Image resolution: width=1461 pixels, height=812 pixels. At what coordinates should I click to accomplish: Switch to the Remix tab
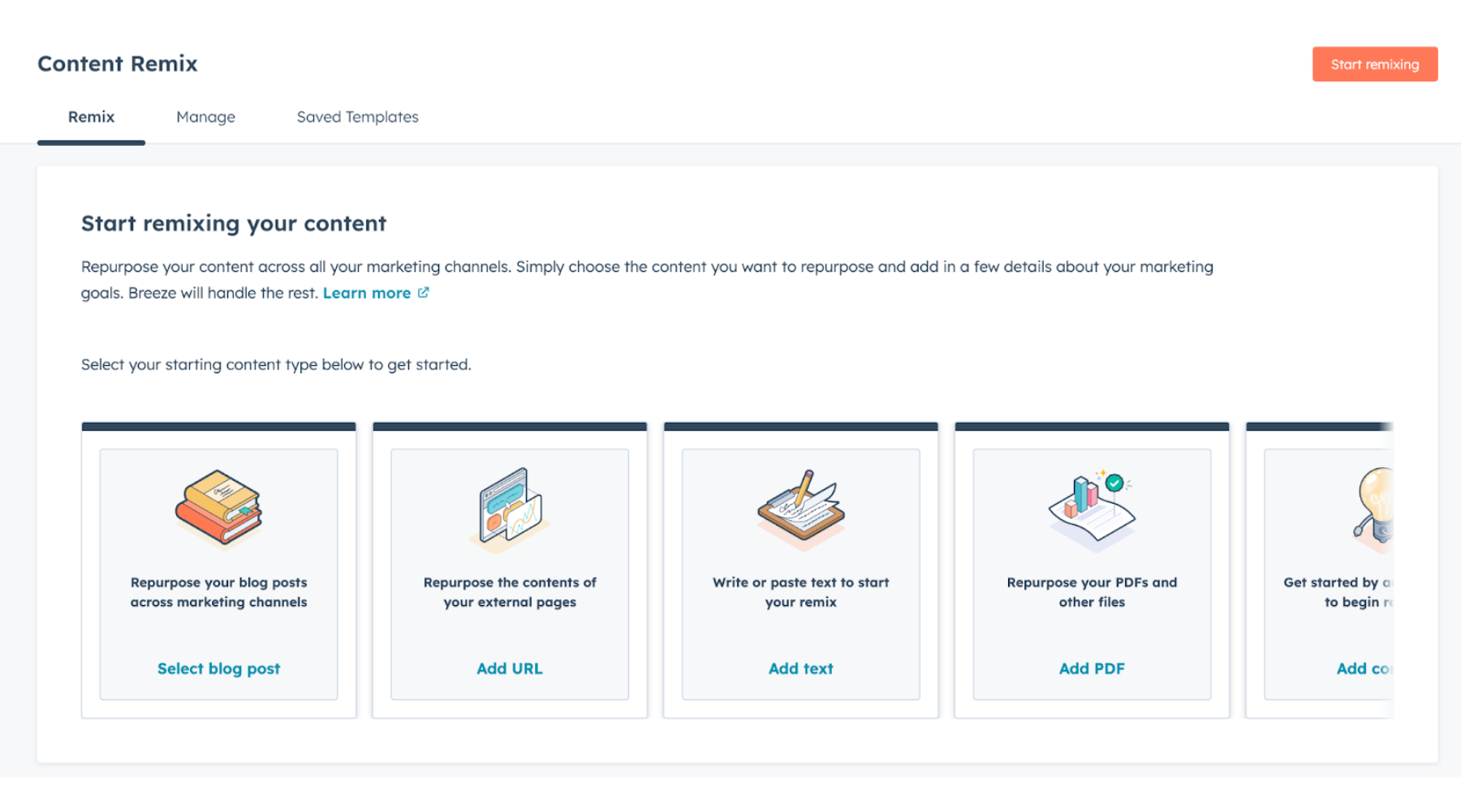click(x=91, y=117)
